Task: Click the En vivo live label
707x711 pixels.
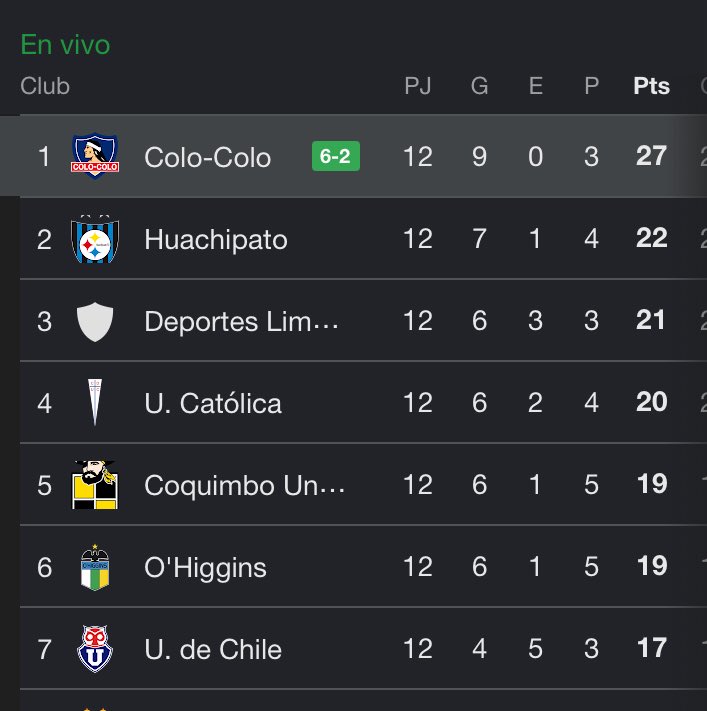Action: click(65, 44)
